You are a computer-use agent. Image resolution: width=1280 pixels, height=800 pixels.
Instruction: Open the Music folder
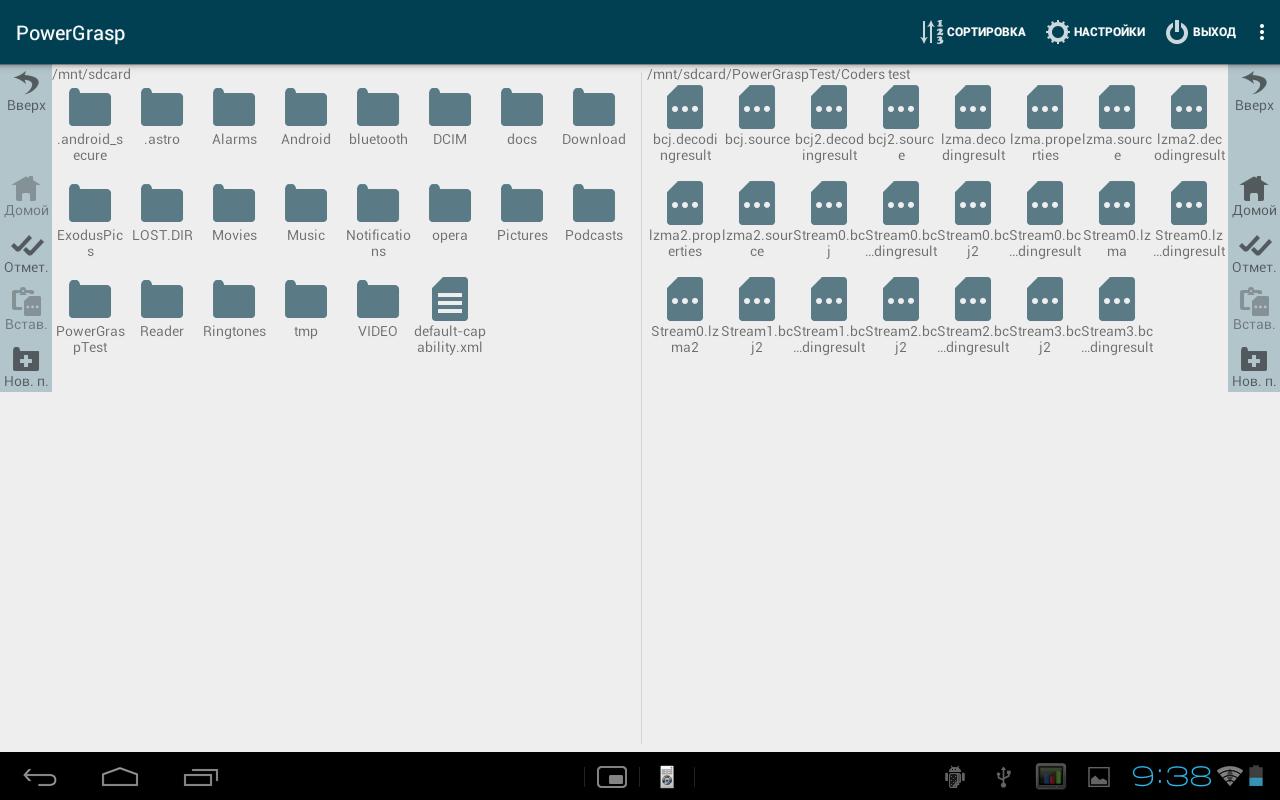(306, 213)
